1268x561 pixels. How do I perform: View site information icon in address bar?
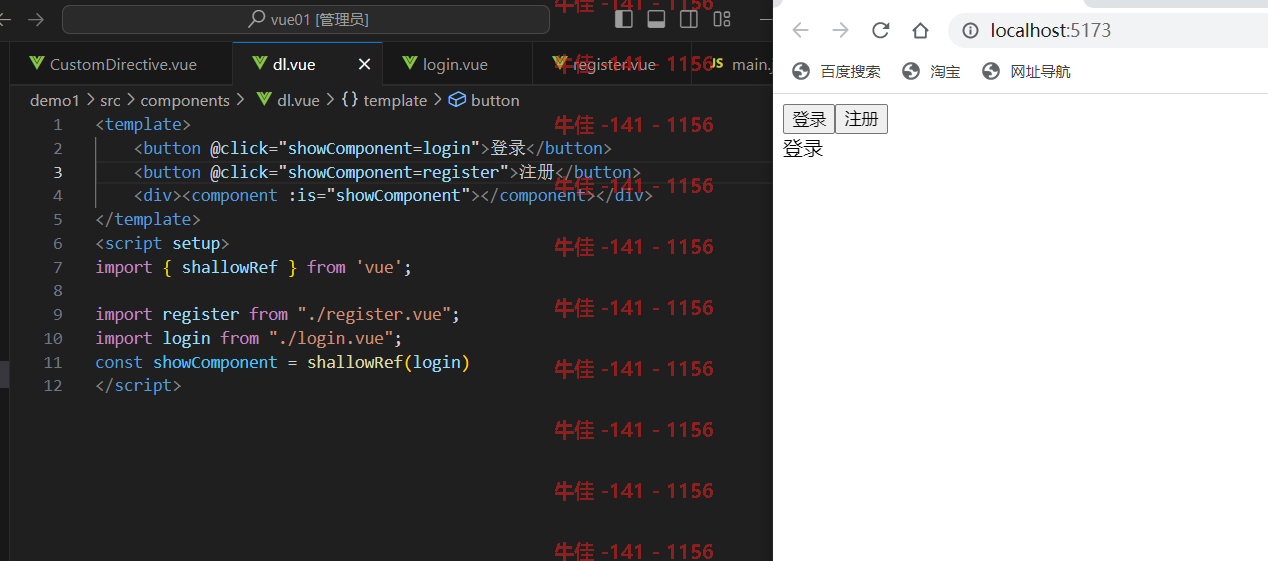coord(970,31)
